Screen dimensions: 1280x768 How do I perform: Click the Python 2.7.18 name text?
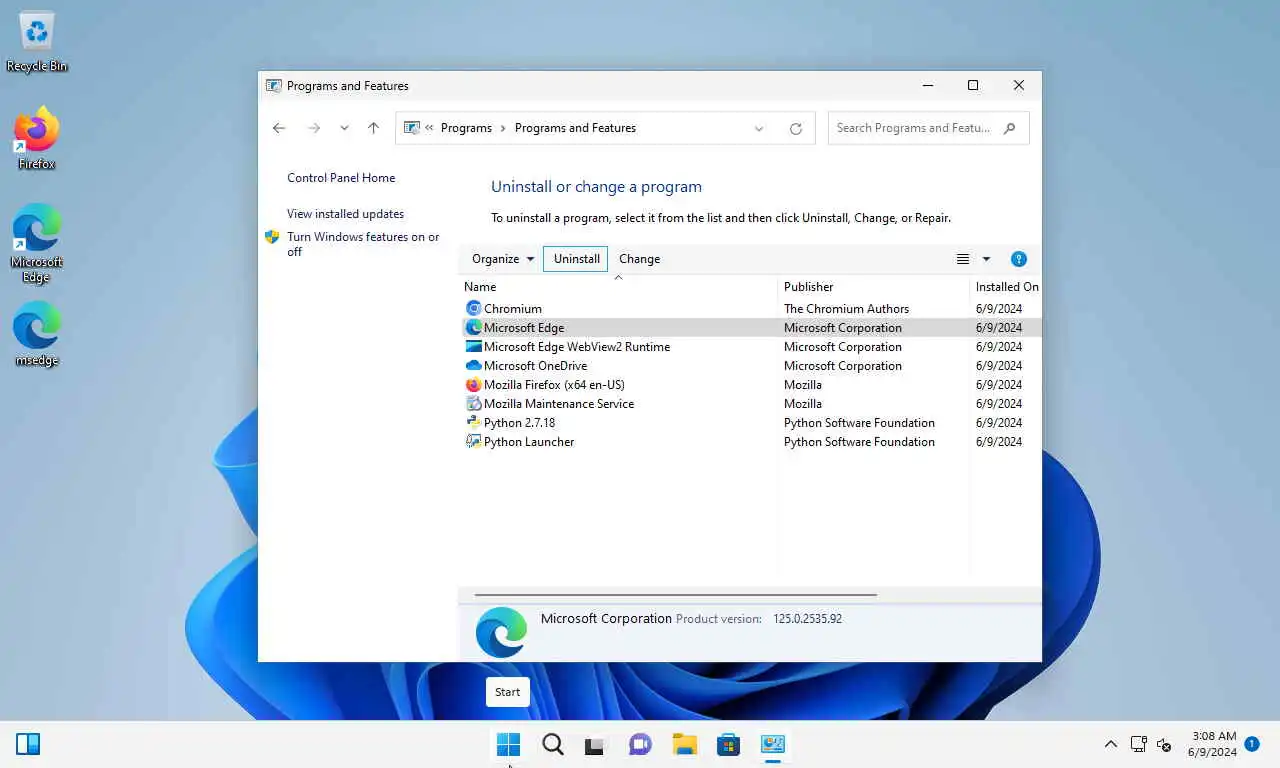[519, 423]
